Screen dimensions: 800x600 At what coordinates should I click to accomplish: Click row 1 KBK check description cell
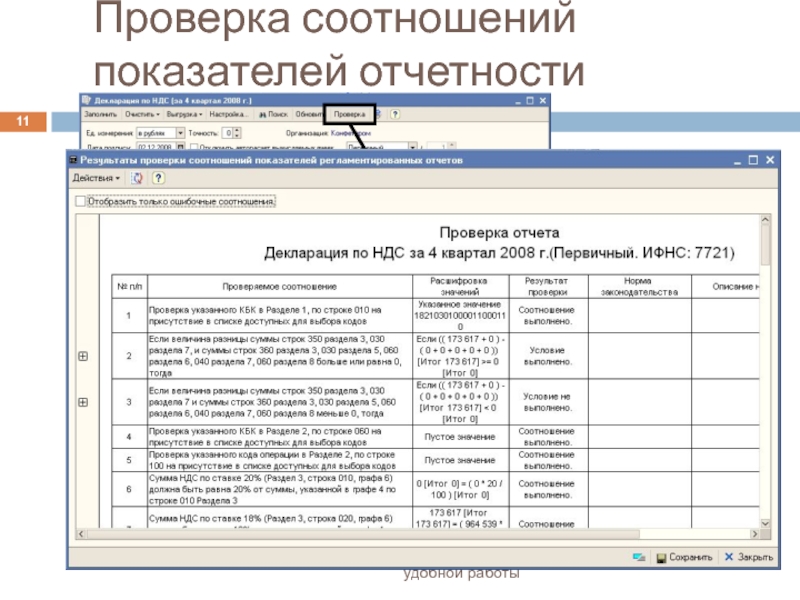[x=280, y=316]
